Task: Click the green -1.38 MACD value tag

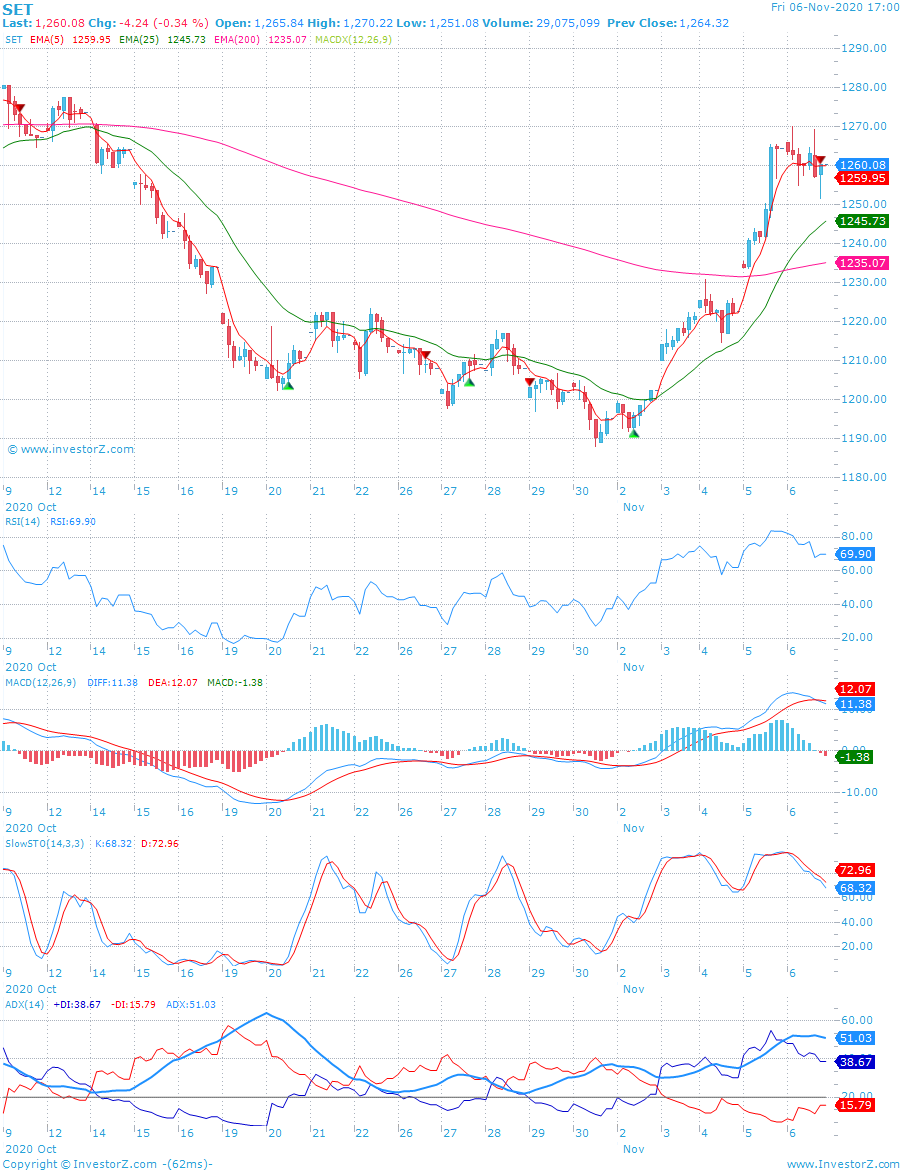Action: click(855, 757)
